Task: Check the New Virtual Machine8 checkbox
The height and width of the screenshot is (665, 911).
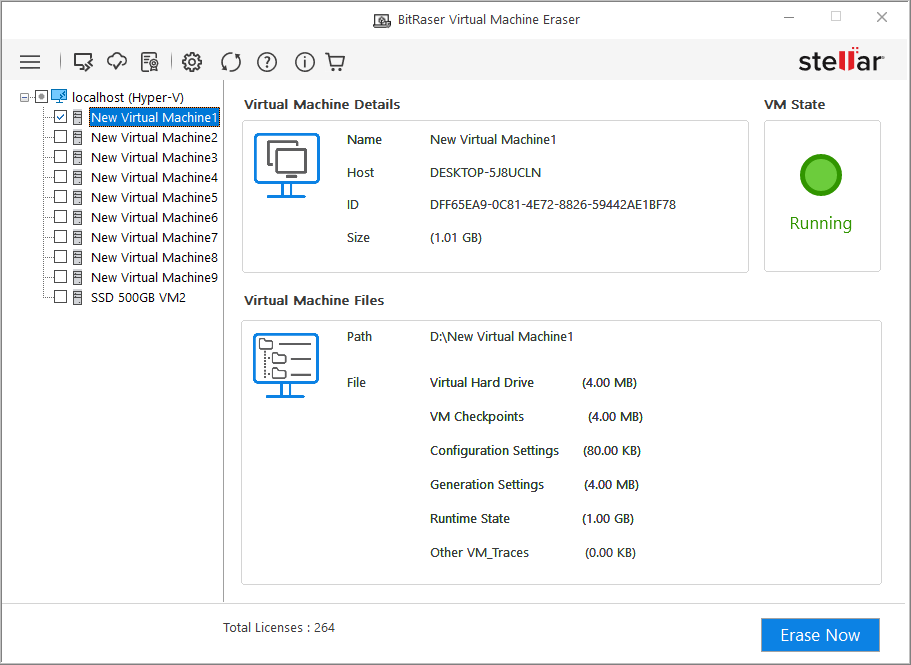Action: (60, 257)
